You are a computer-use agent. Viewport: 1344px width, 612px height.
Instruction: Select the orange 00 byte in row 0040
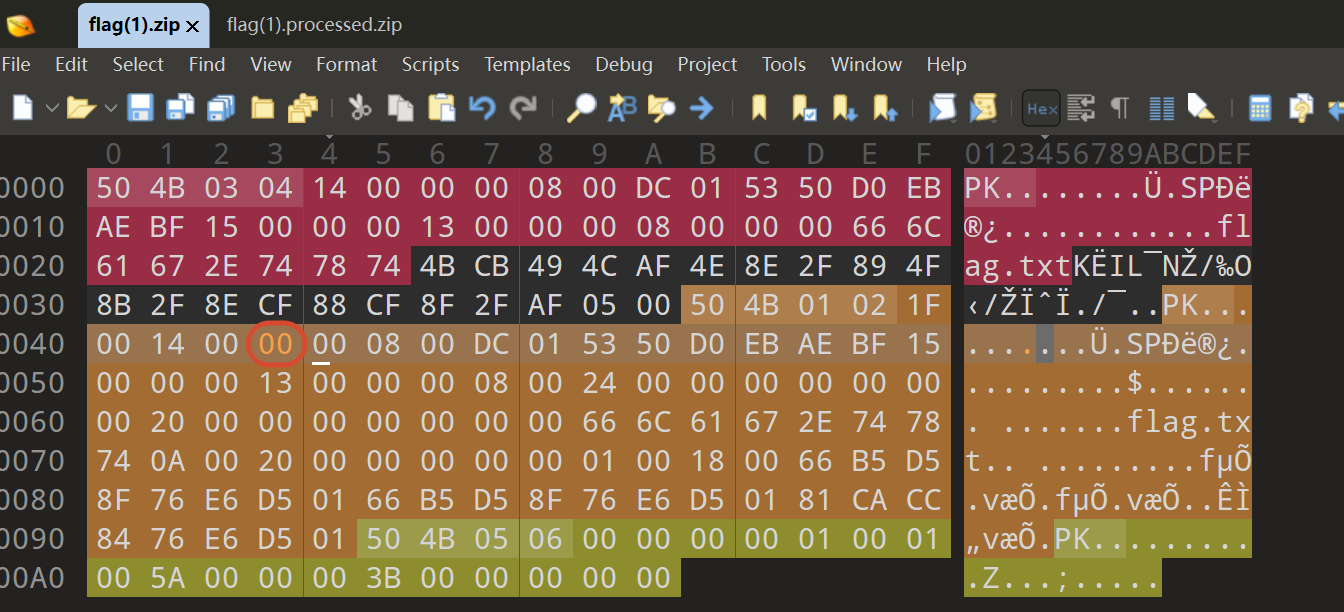click(275, 344)
